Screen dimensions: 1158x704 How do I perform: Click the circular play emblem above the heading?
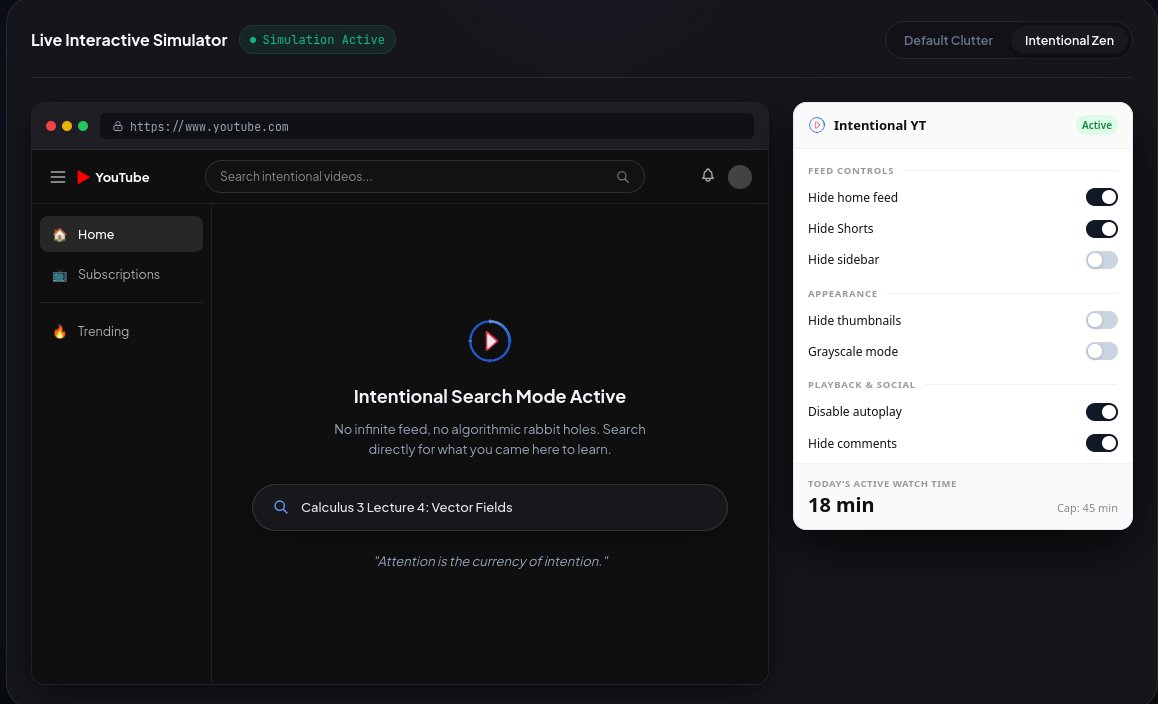click(490, 341)
